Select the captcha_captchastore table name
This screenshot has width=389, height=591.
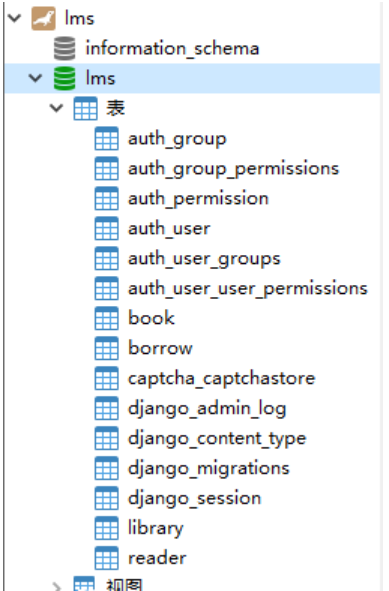click(x=221, y=378)
